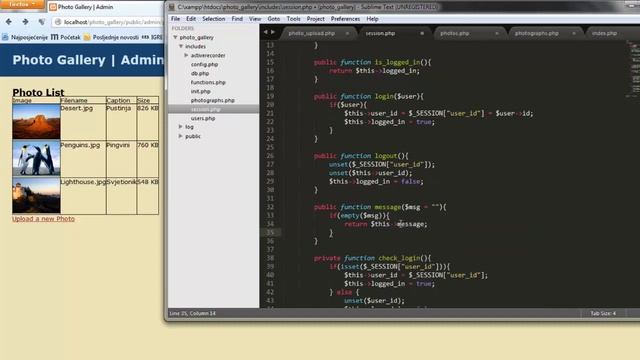
Task: Switch to the photos.php editor tab
Action: (454, 33)
